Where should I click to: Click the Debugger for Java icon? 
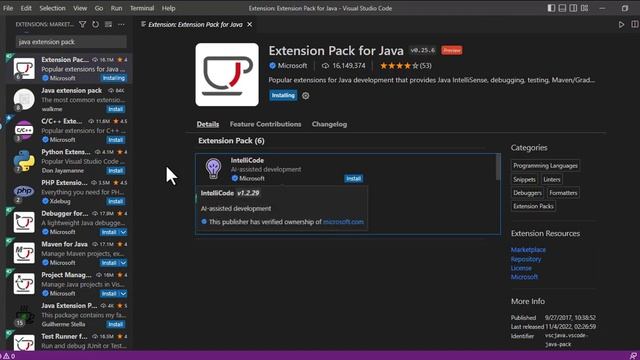[24, 222]
